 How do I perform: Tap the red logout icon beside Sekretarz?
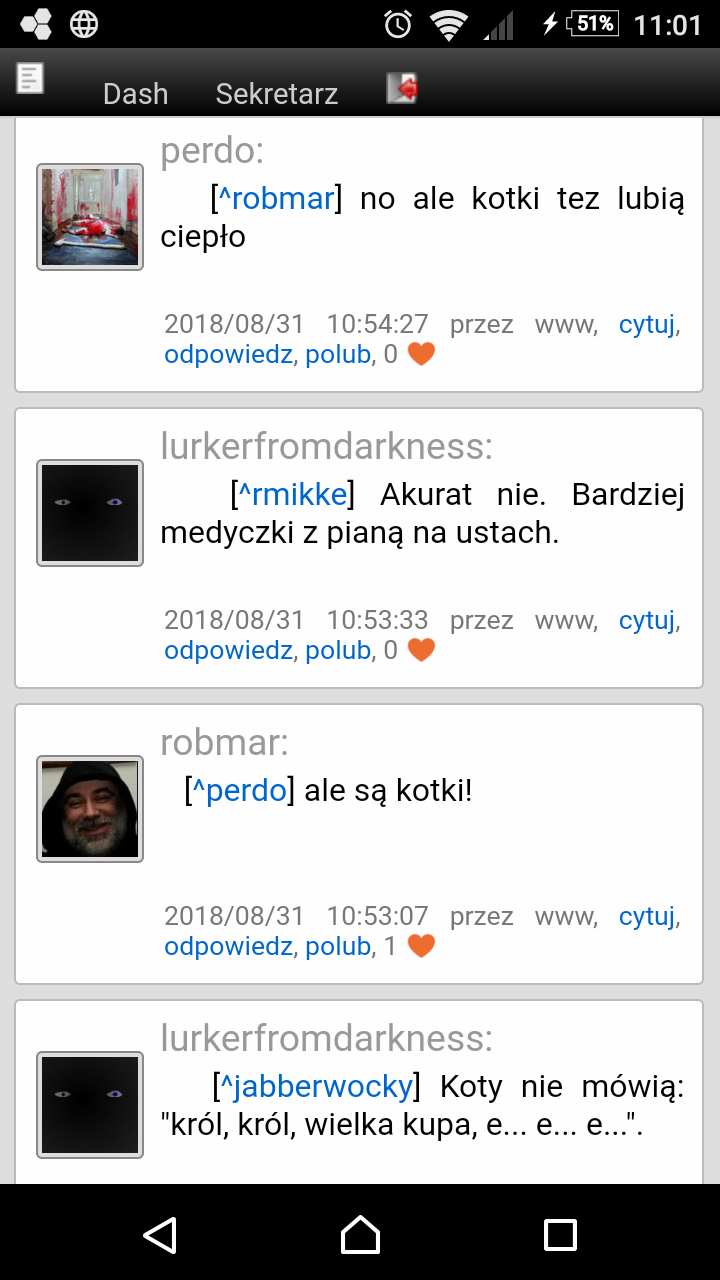pos(402,88)
